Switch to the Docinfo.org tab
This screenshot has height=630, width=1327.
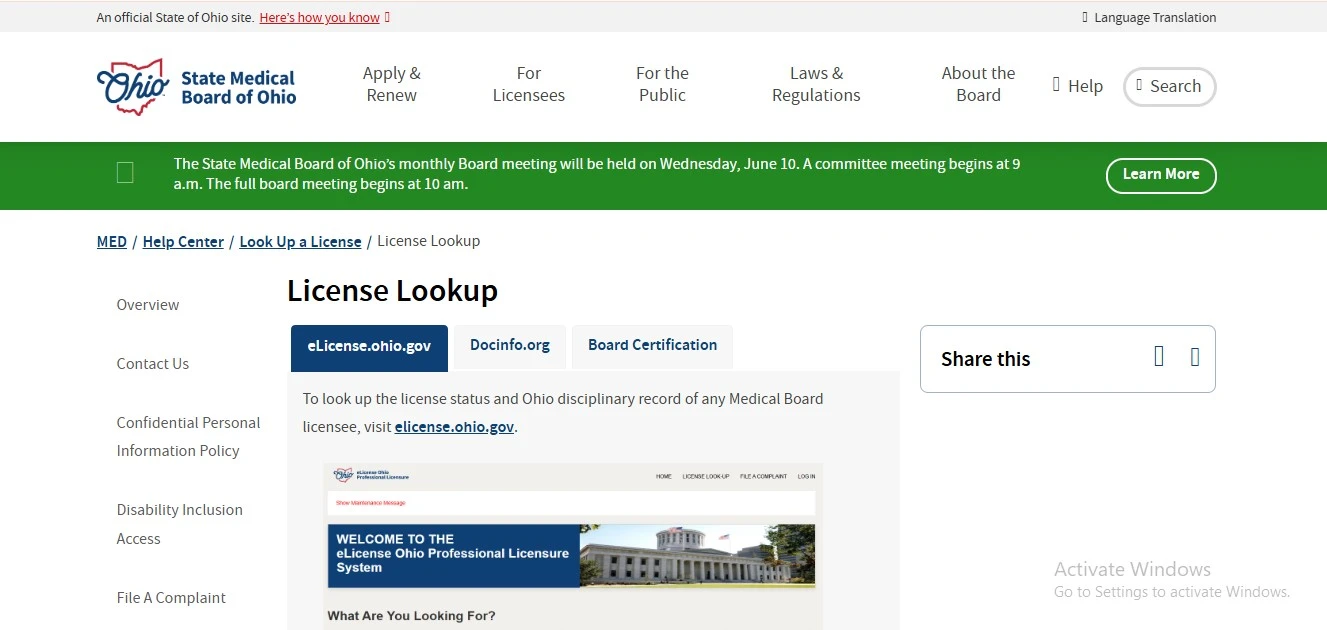click(510, 346)
